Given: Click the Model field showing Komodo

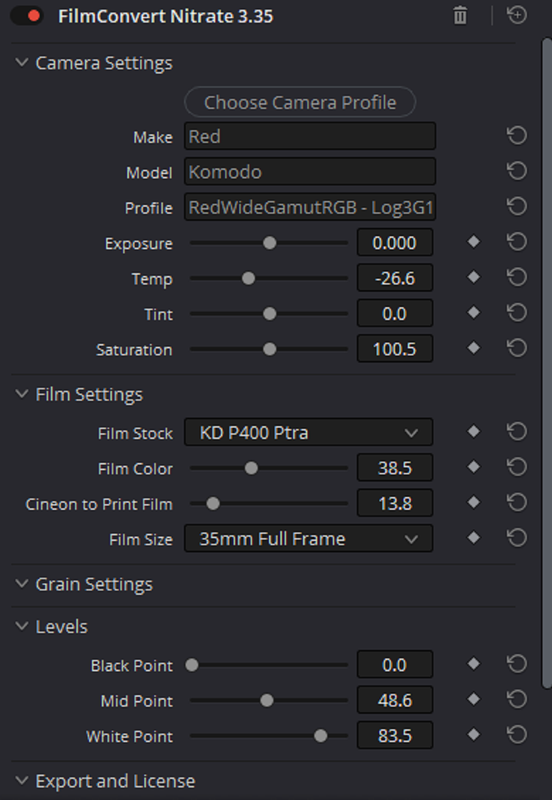Looking at the screenshot, I should coord(310,171).
